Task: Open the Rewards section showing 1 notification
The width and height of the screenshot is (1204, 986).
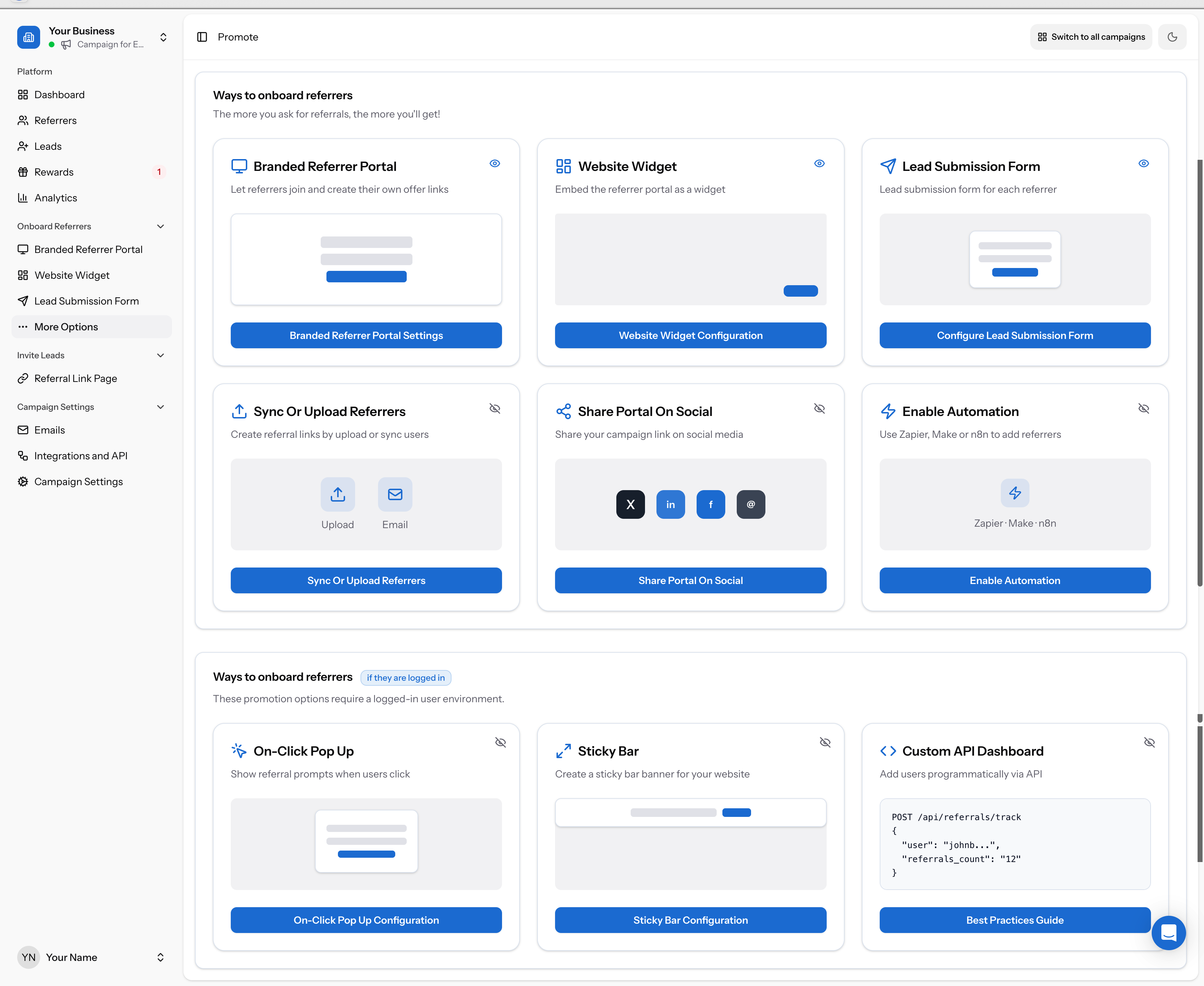Action: (53, 172)
